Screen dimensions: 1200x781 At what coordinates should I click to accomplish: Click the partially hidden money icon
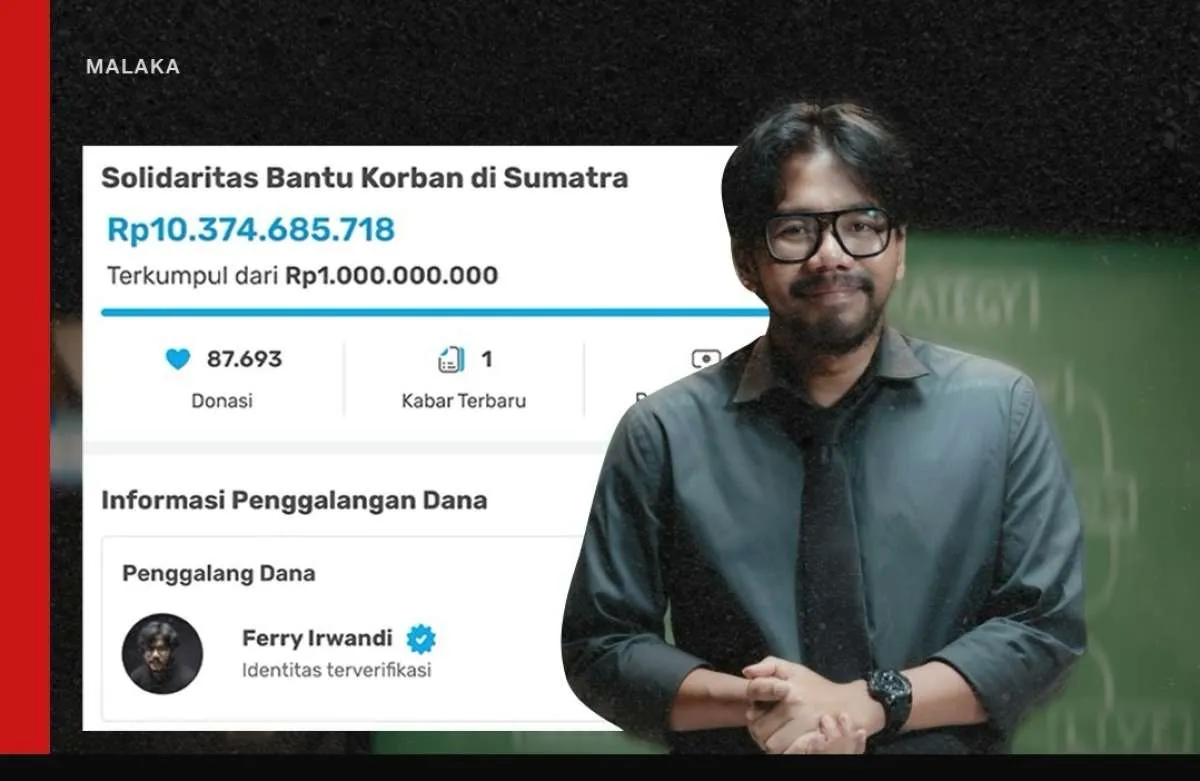tap(705, 358)
